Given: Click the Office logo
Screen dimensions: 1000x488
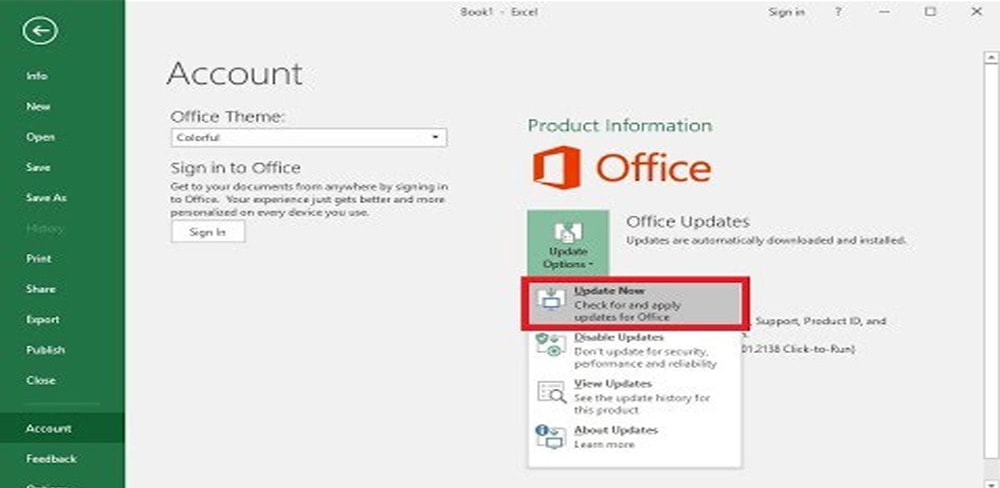Looking at the screenshot, I should pyautogui.click(x=622, y=168).
